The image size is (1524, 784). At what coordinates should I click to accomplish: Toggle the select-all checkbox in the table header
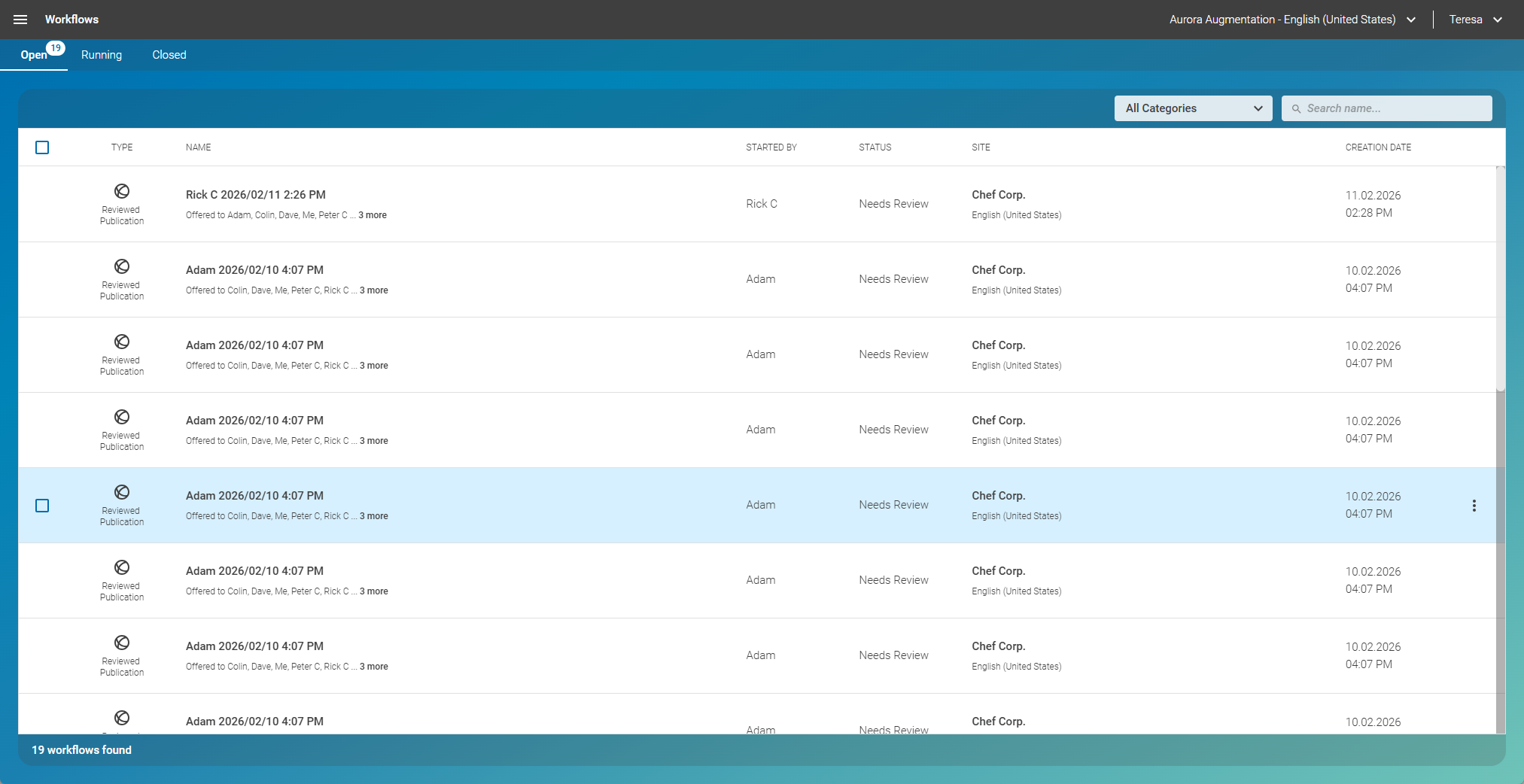coord(42,147)
